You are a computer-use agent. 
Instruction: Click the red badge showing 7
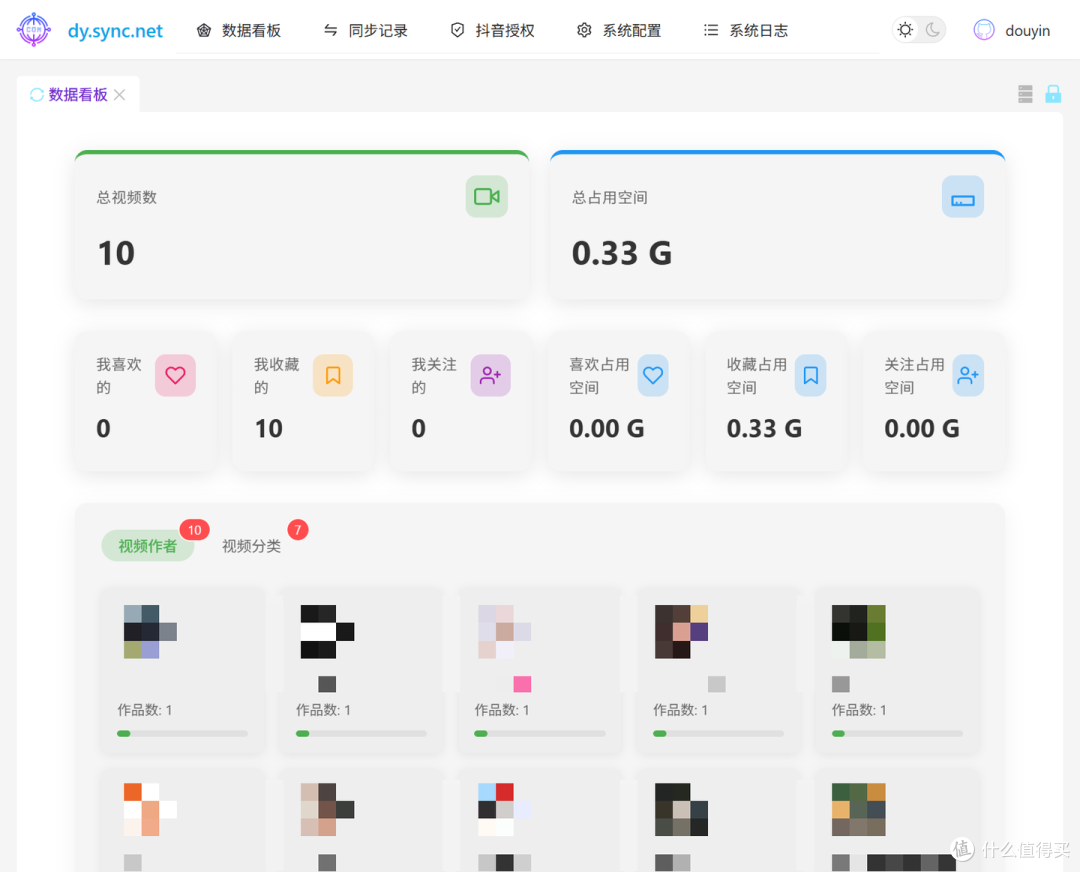(298, 530)
